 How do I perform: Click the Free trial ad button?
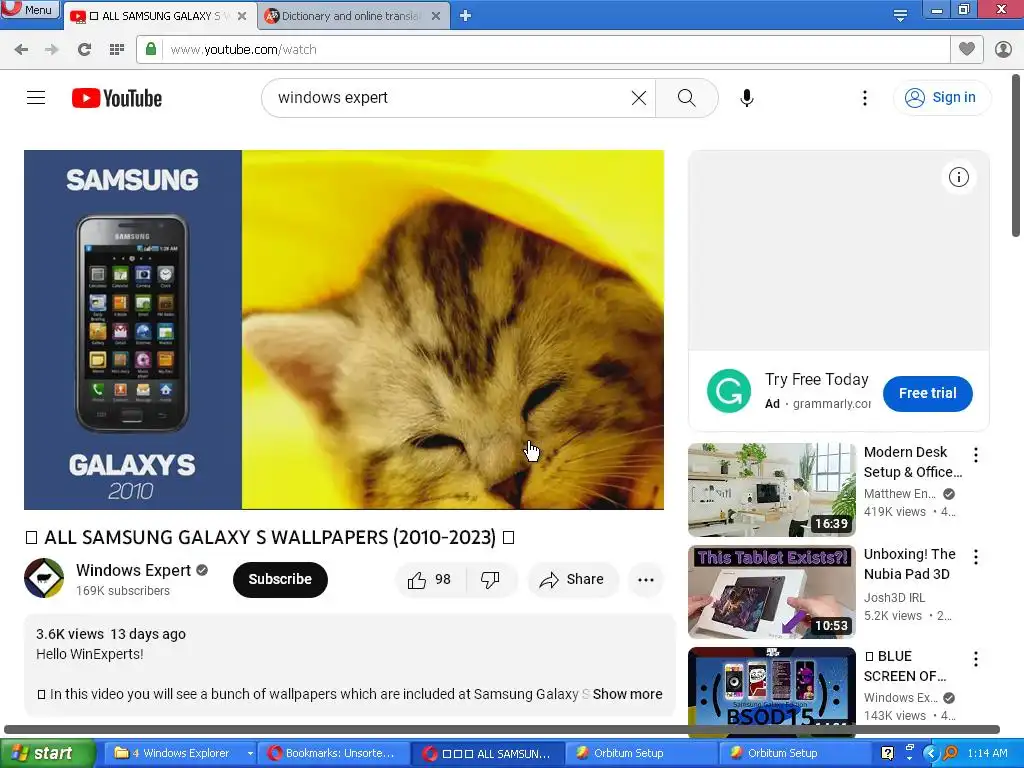tap(927, 393)
